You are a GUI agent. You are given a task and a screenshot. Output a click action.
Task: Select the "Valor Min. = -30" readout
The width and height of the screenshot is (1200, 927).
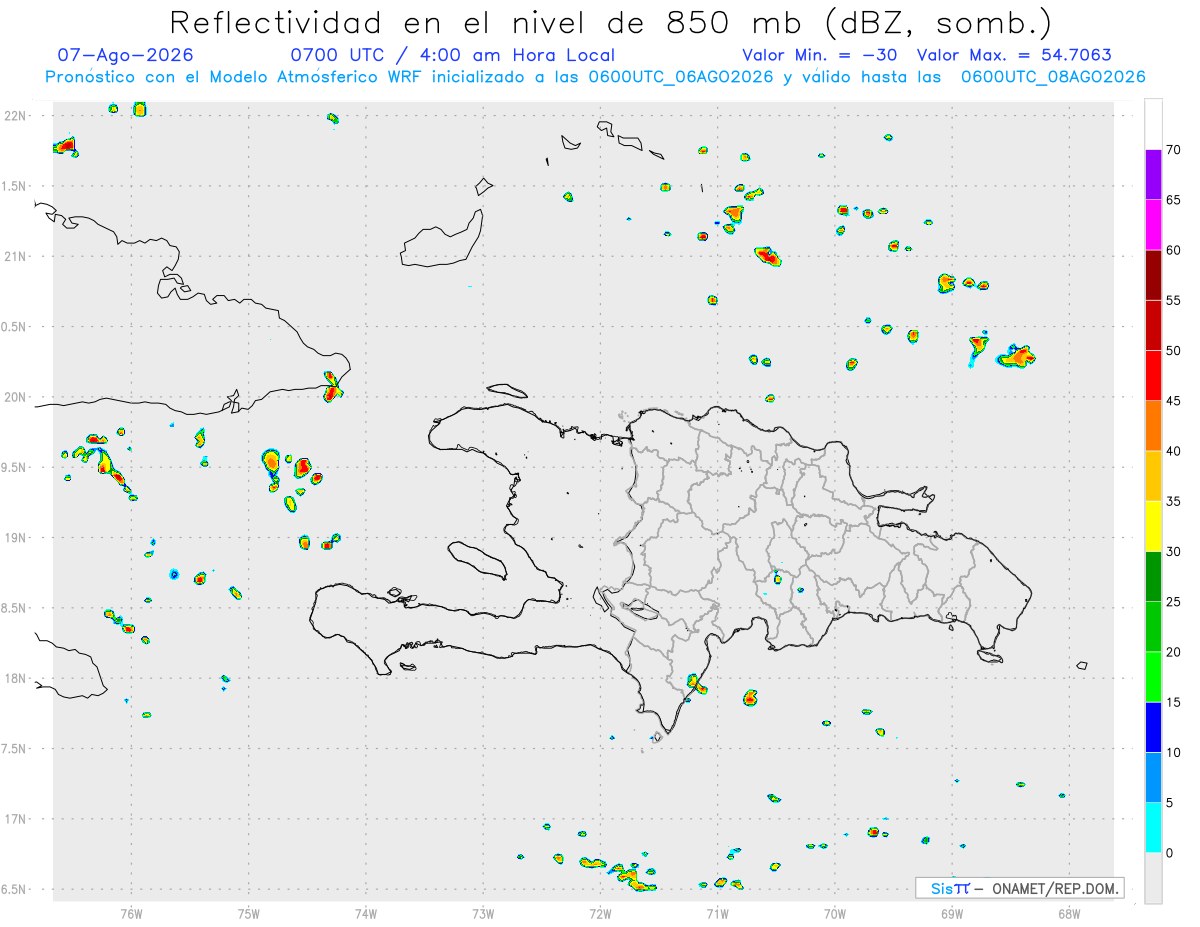click(x=822, y=55)
